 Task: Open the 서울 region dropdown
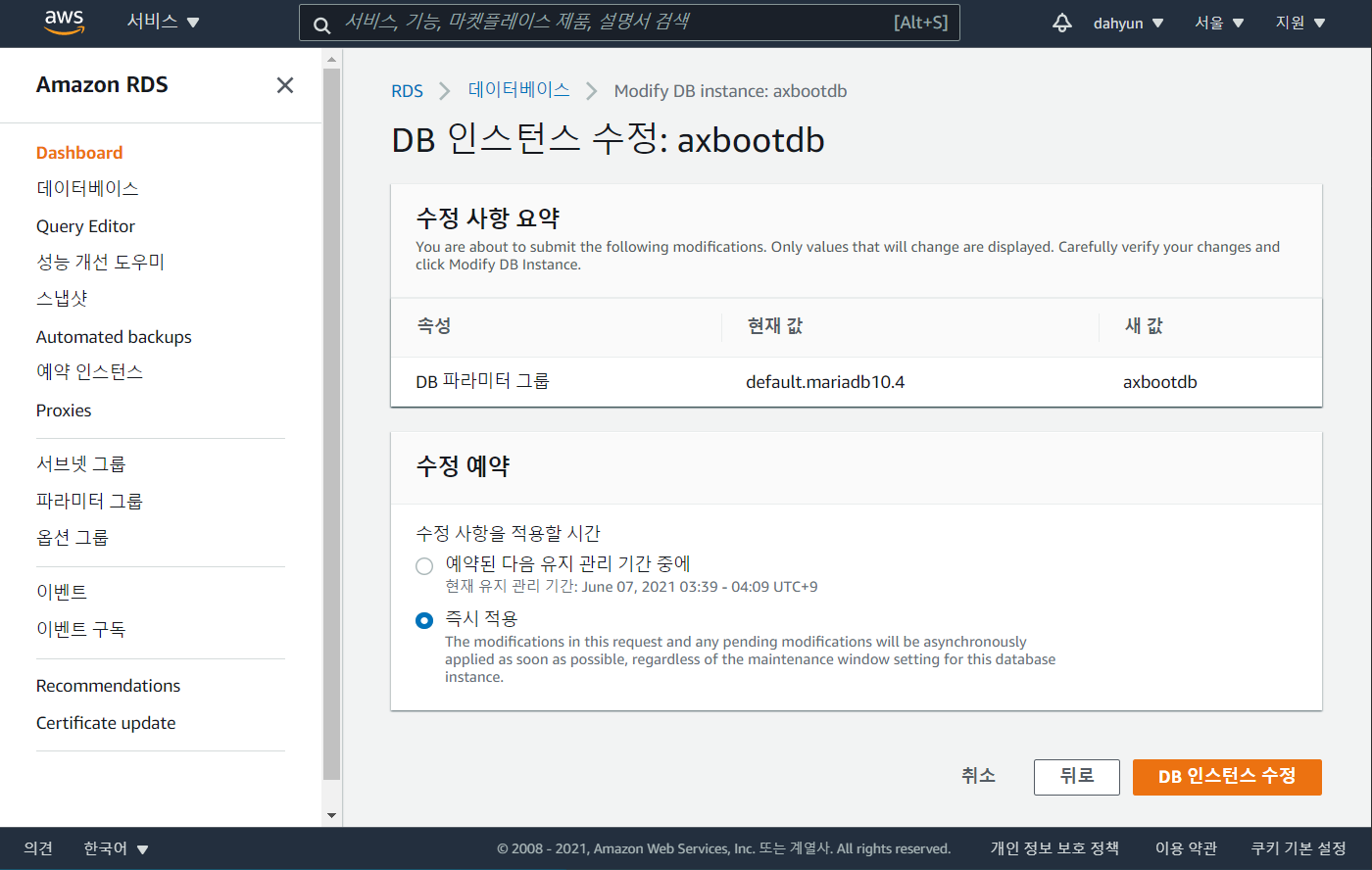click(x=1219, y=23)
